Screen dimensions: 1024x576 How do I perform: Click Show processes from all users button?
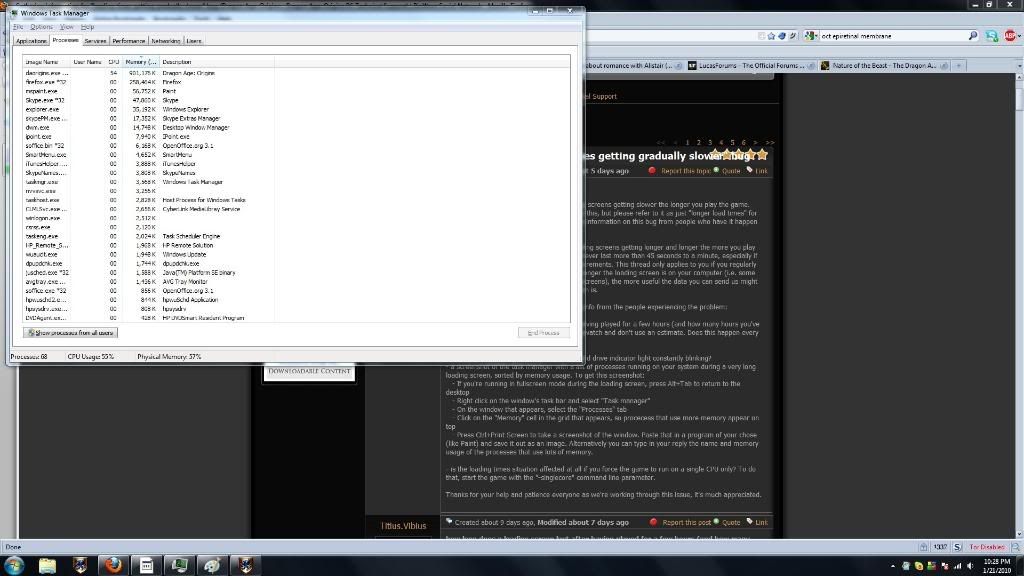(70, 332)
